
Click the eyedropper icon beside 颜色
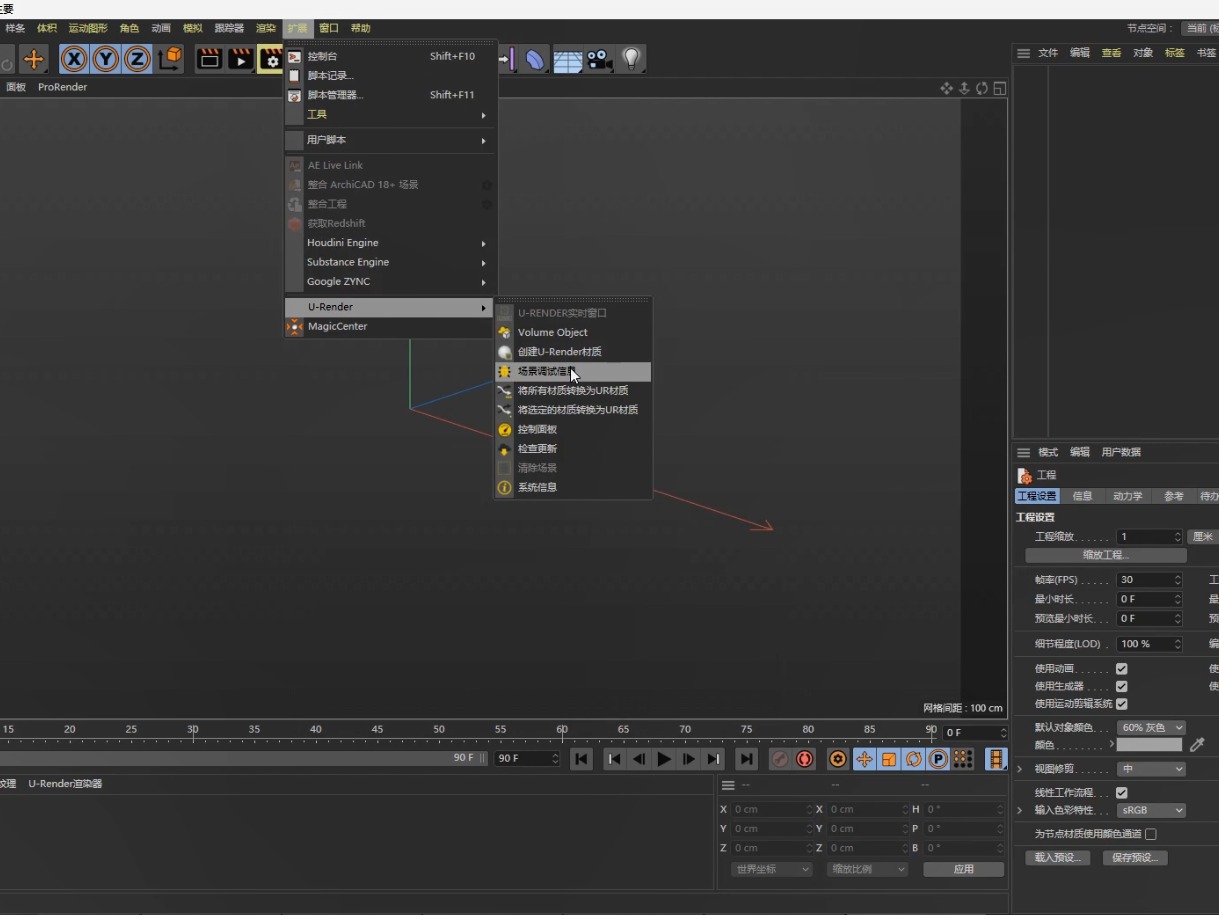(1198, 744)
